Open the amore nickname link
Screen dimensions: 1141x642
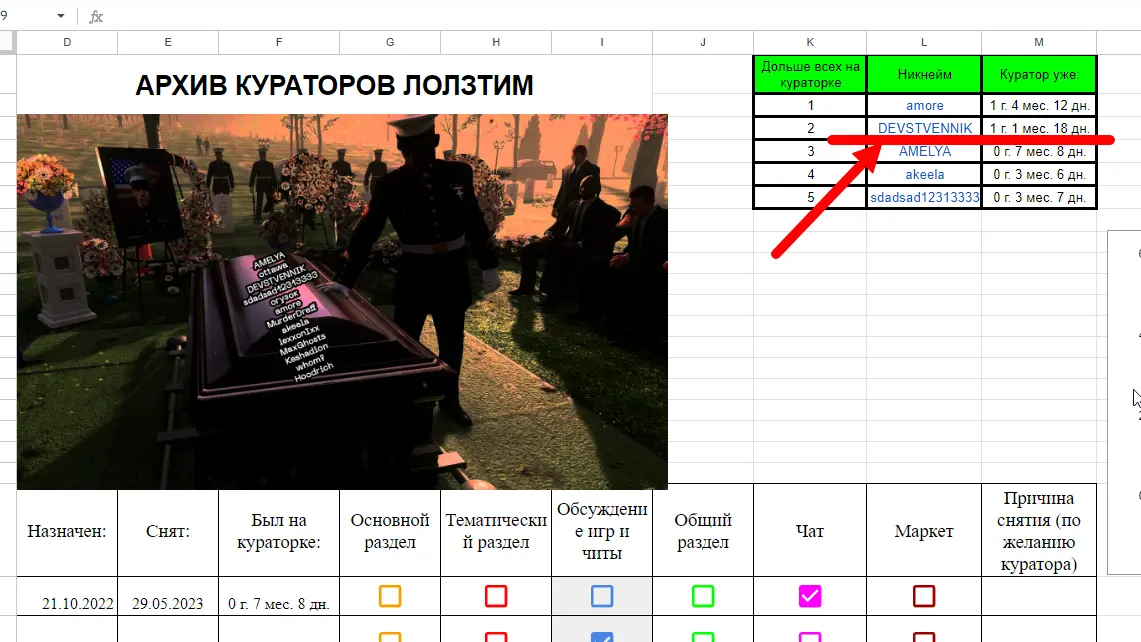pos(925,106)
